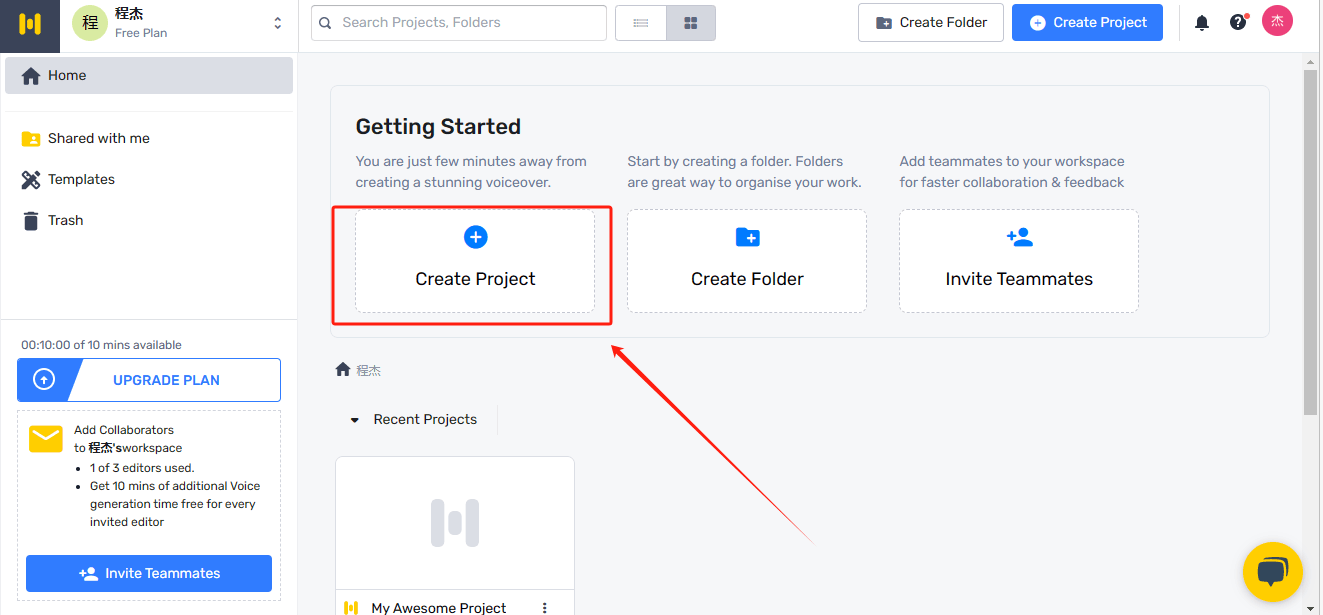Screen dimensions: 1323x615
Task: Click the blue Invite Teammates button
Action: (149, 573)
